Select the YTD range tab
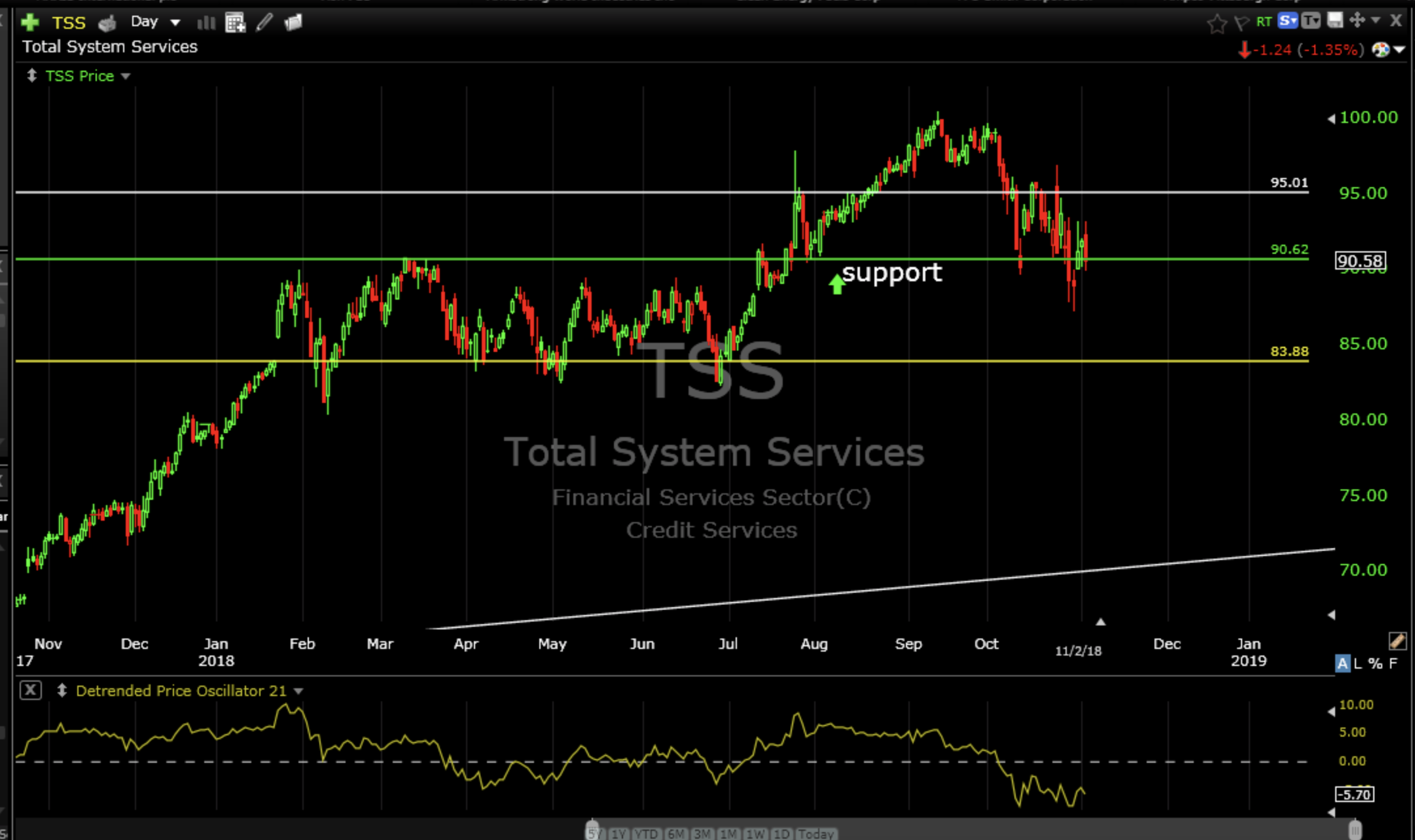 click(x=646, y=833)
